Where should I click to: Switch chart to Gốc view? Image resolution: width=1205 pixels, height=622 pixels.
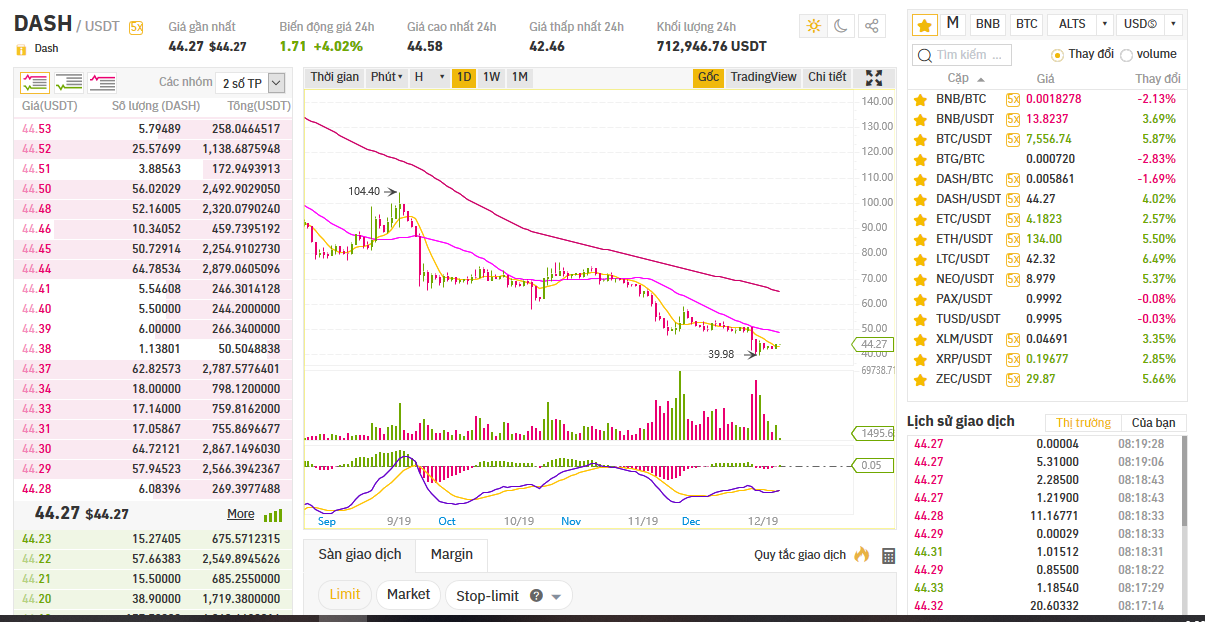coord(709,77)
